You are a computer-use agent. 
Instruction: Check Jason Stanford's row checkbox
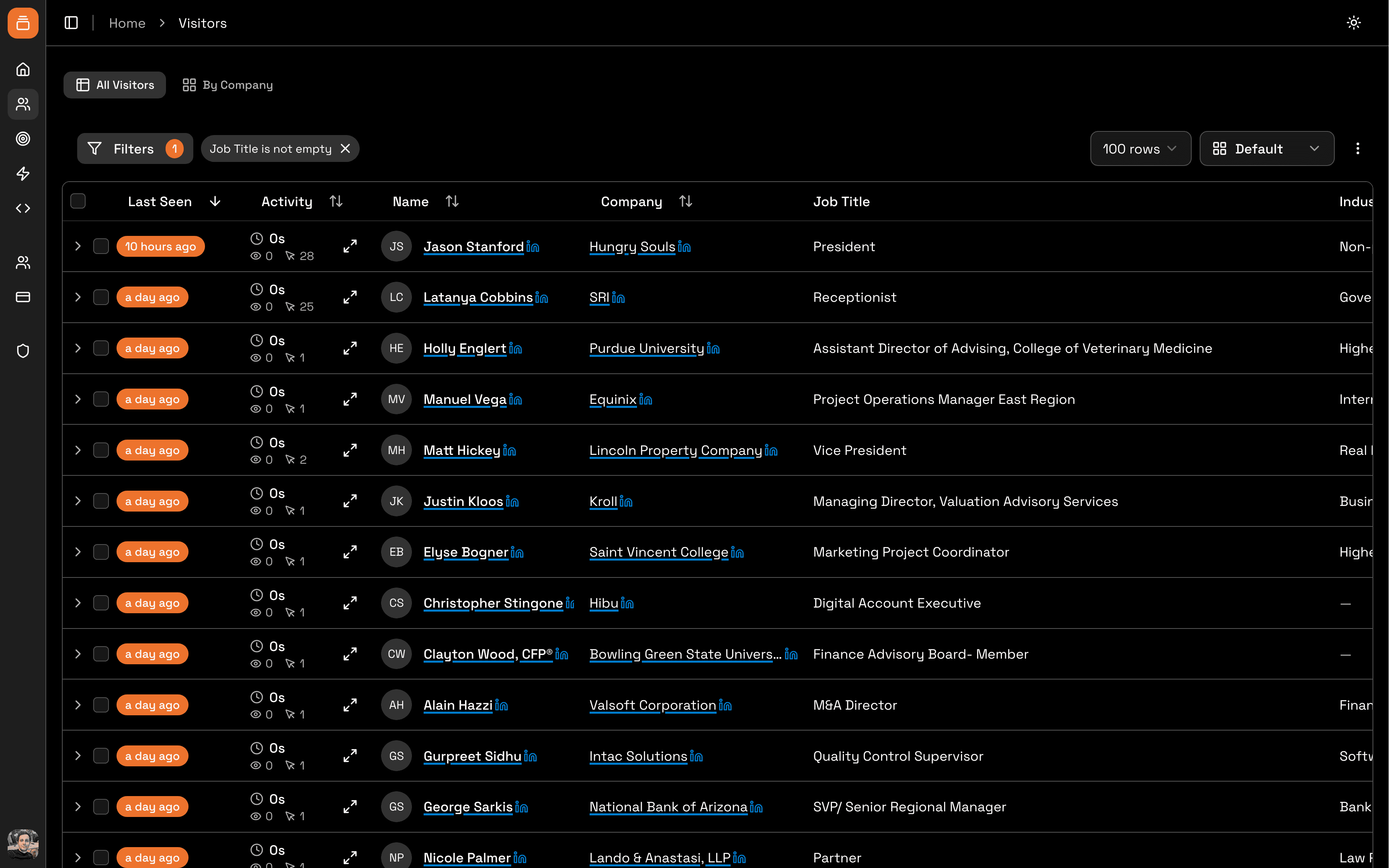[x=101, y=246]
